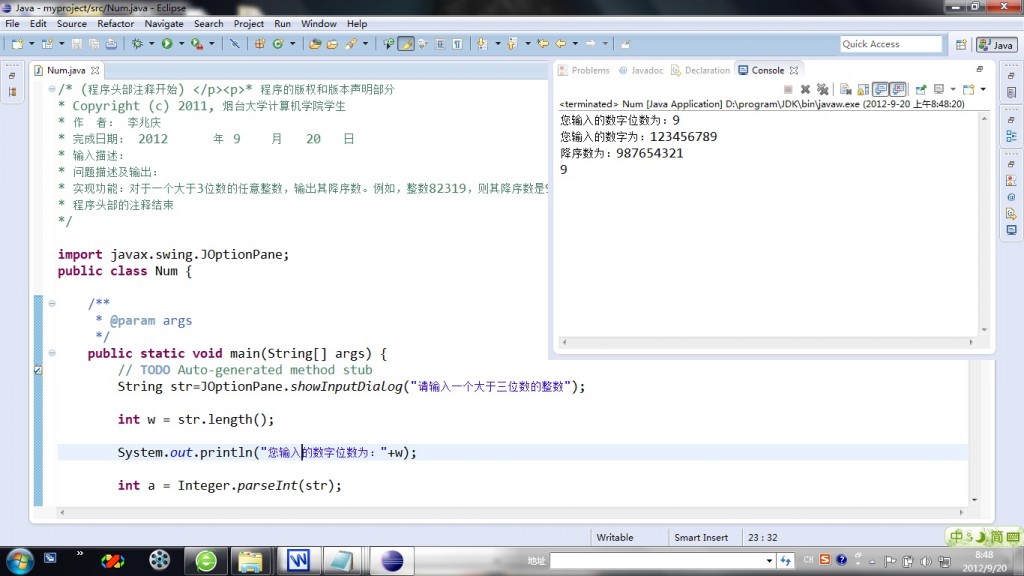Viewport: 1024px width, 576px height.
Task: Click the New file toolbar icon
Action: (18, 44)
